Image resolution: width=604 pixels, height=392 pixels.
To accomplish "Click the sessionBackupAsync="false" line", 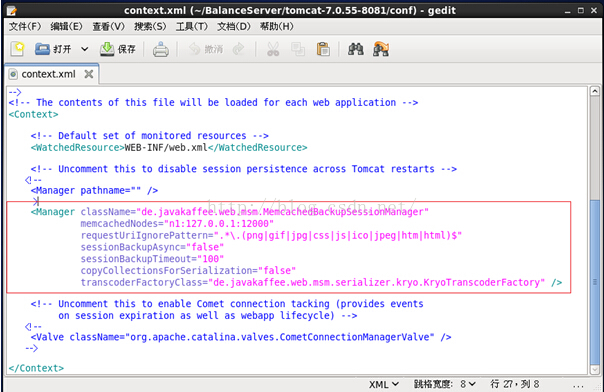I will tap(152, 247).
